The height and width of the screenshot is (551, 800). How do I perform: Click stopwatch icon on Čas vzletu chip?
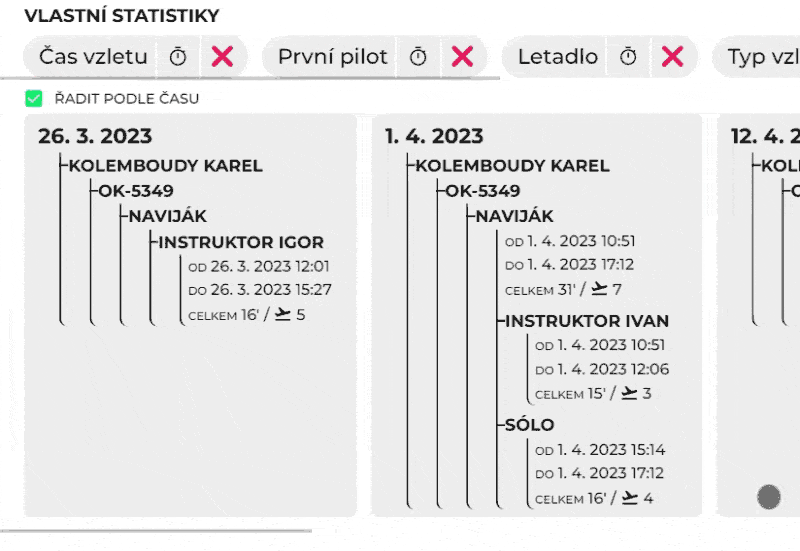click(178, 57)
